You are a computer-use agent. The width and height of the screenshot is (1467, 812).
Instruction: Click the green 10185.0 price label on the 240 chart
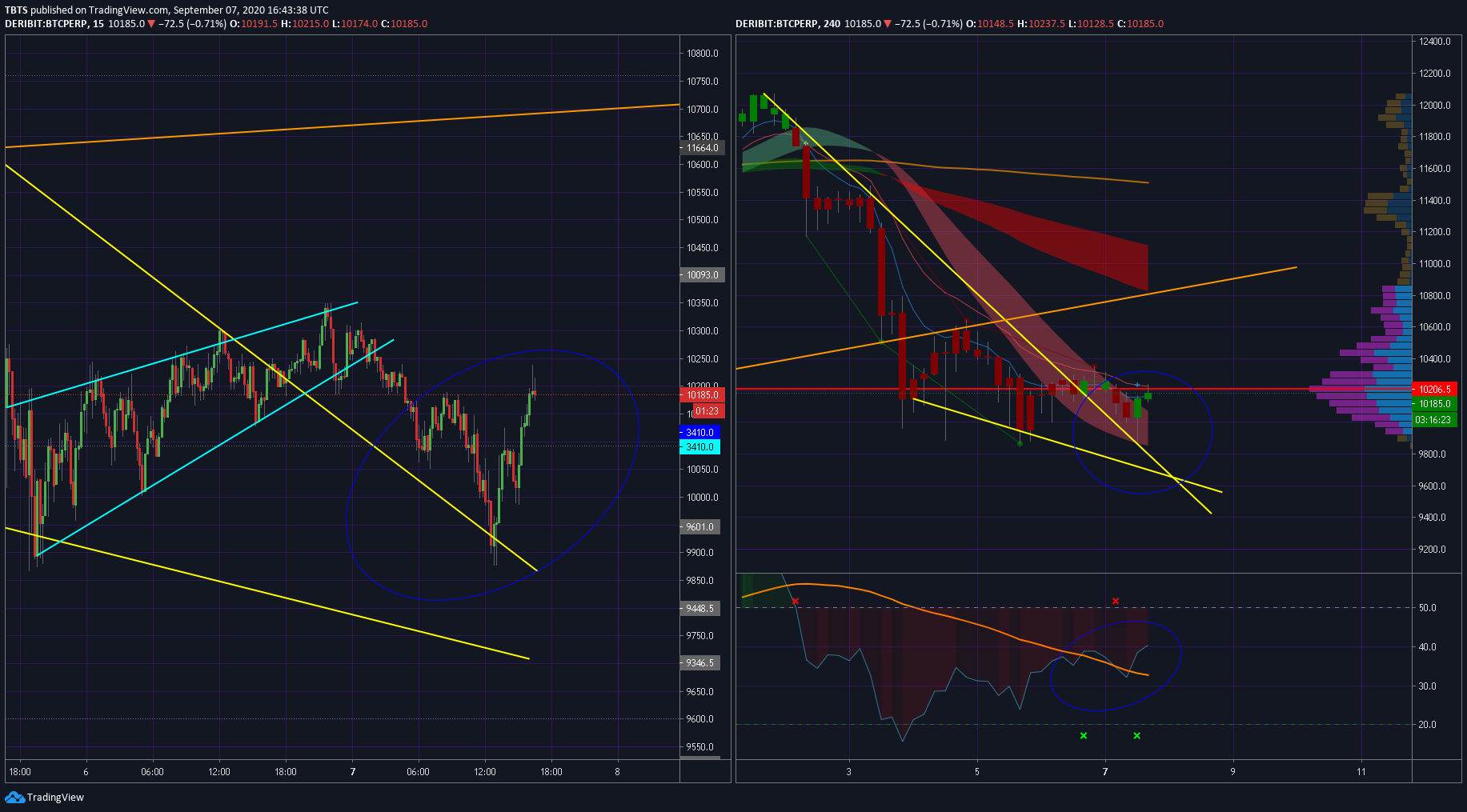point(1435,405)
